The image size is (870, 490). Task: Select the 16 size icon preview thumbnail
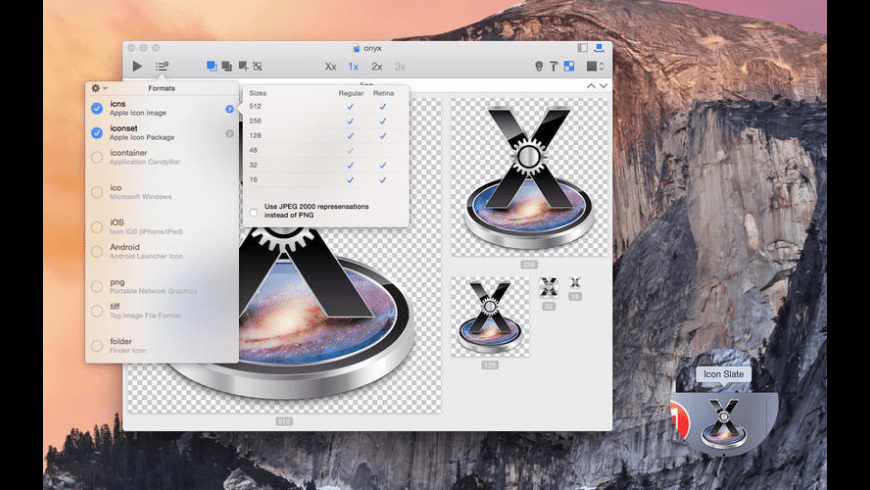(575, 283)
